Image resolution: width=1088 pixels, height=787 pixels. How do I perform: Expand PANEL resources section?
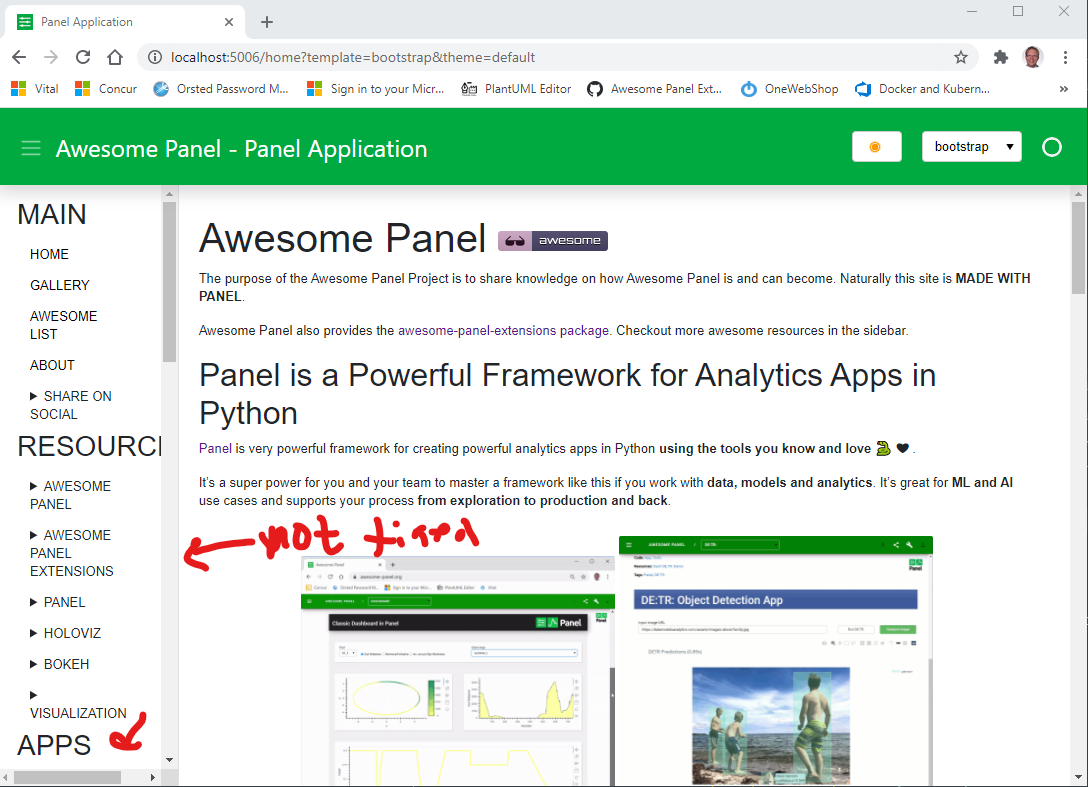click(x=58, y=602)
